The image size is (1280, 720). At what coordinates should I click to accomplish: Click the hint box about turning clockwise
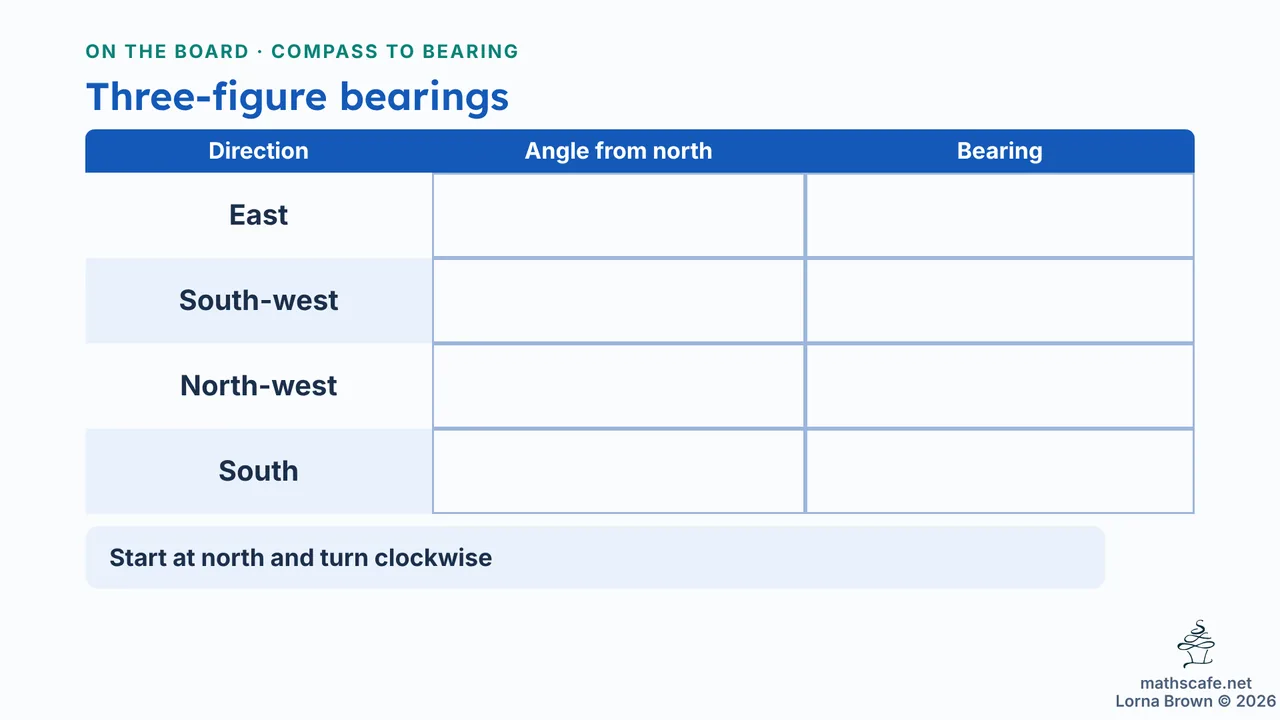tap(595, 557)
